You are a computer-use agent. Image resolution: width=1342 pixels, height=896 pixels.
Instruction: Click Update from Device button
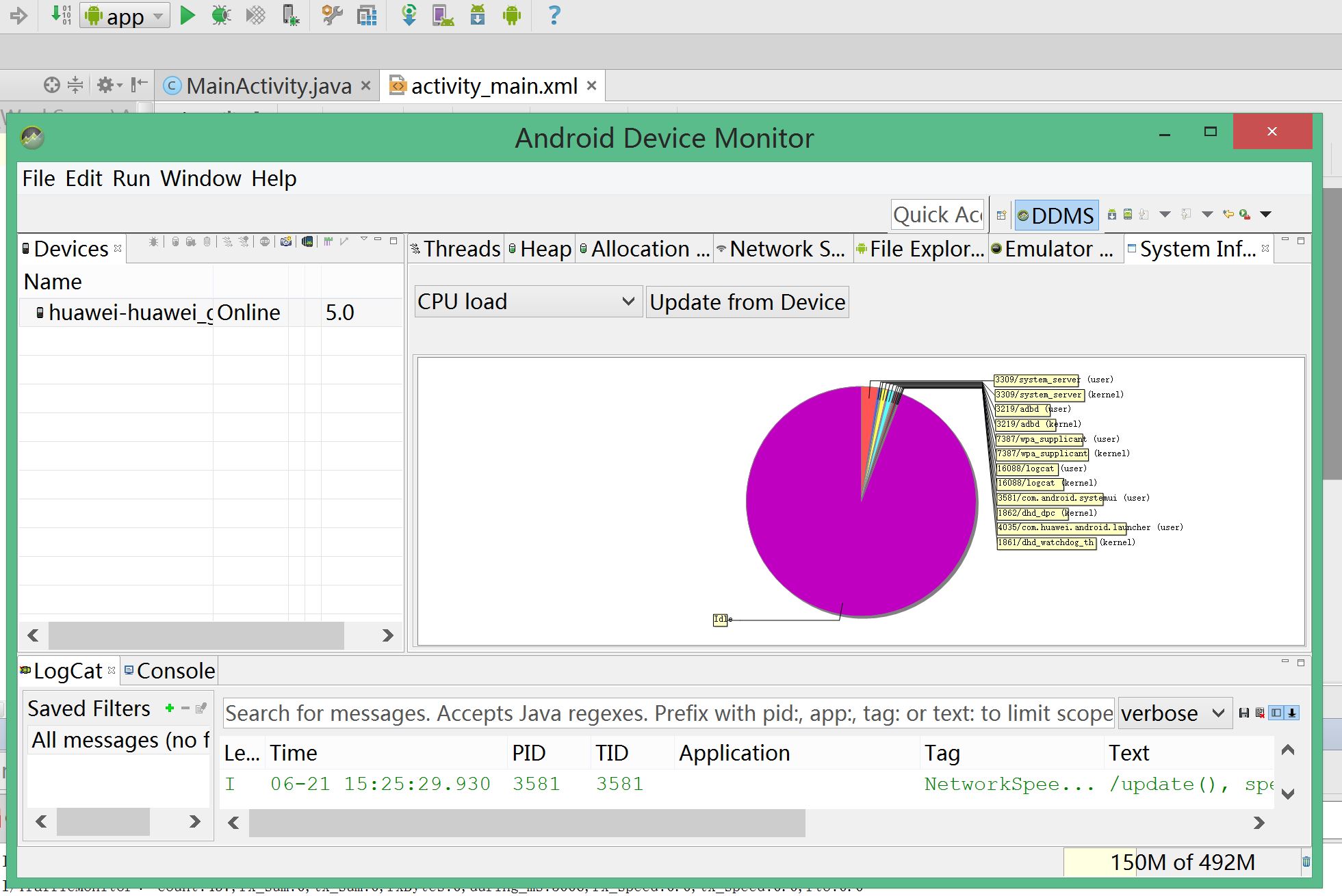tap(747, 302)
